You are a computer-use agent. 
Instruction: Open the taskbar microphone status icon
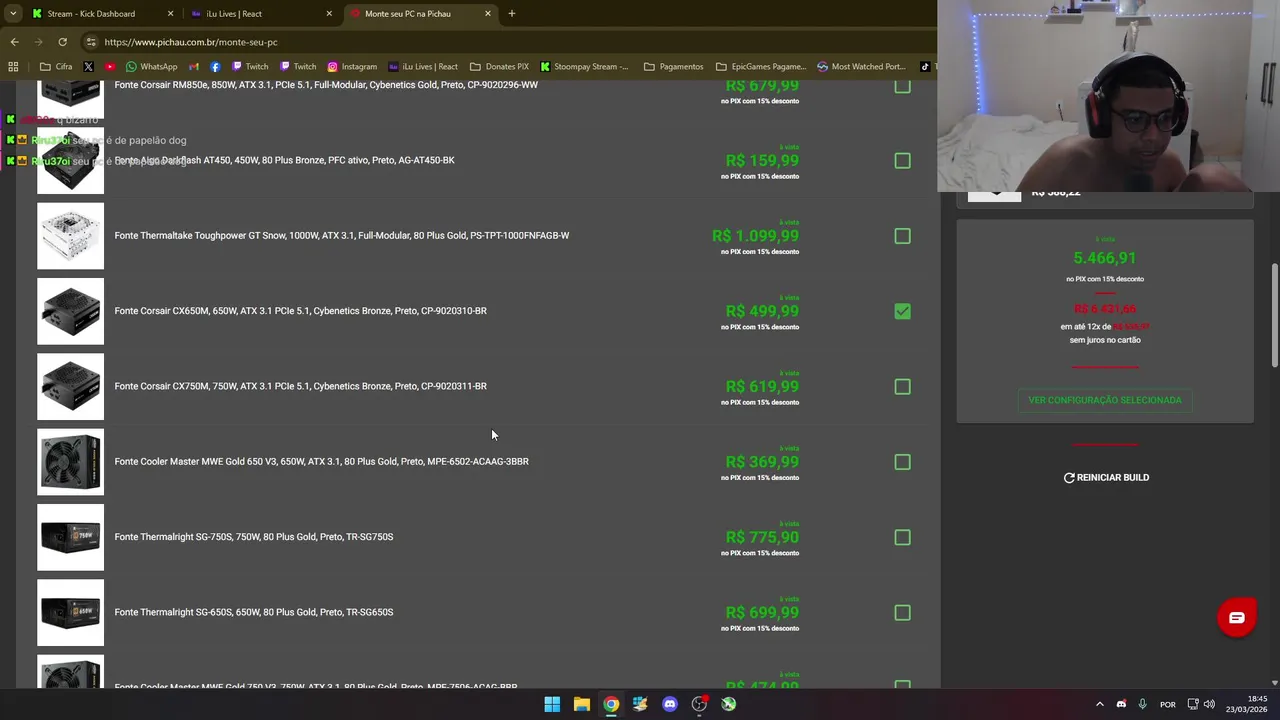[x=1142, y=704]
